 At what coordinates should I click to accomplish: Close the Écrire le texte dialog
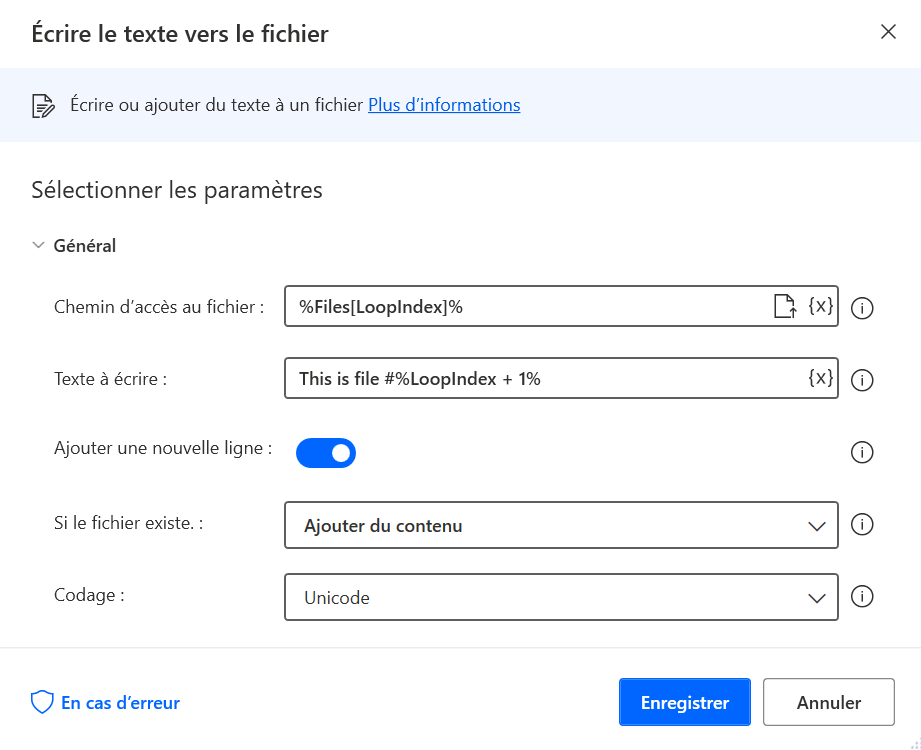click(x=888, y=31)
